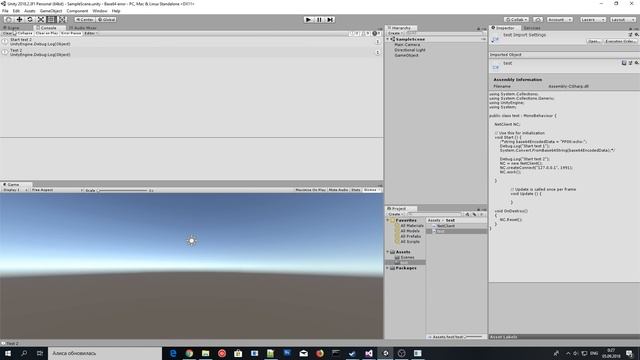This screenshot has width=640, height=360.
Task: Open the Mail app on taskbar
Action: (304, 353)
